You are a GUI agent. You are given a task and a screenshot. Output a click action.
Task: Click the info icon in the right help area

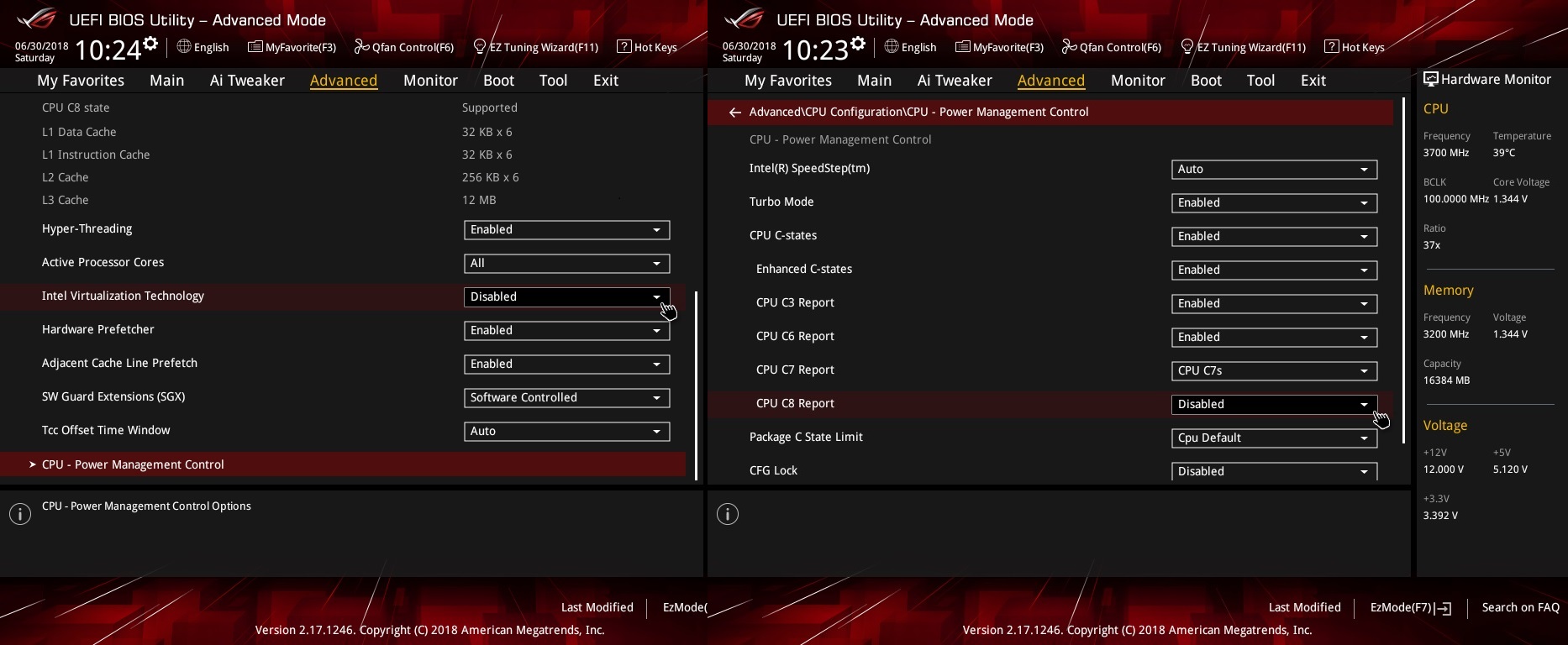[x=728, y=514]
